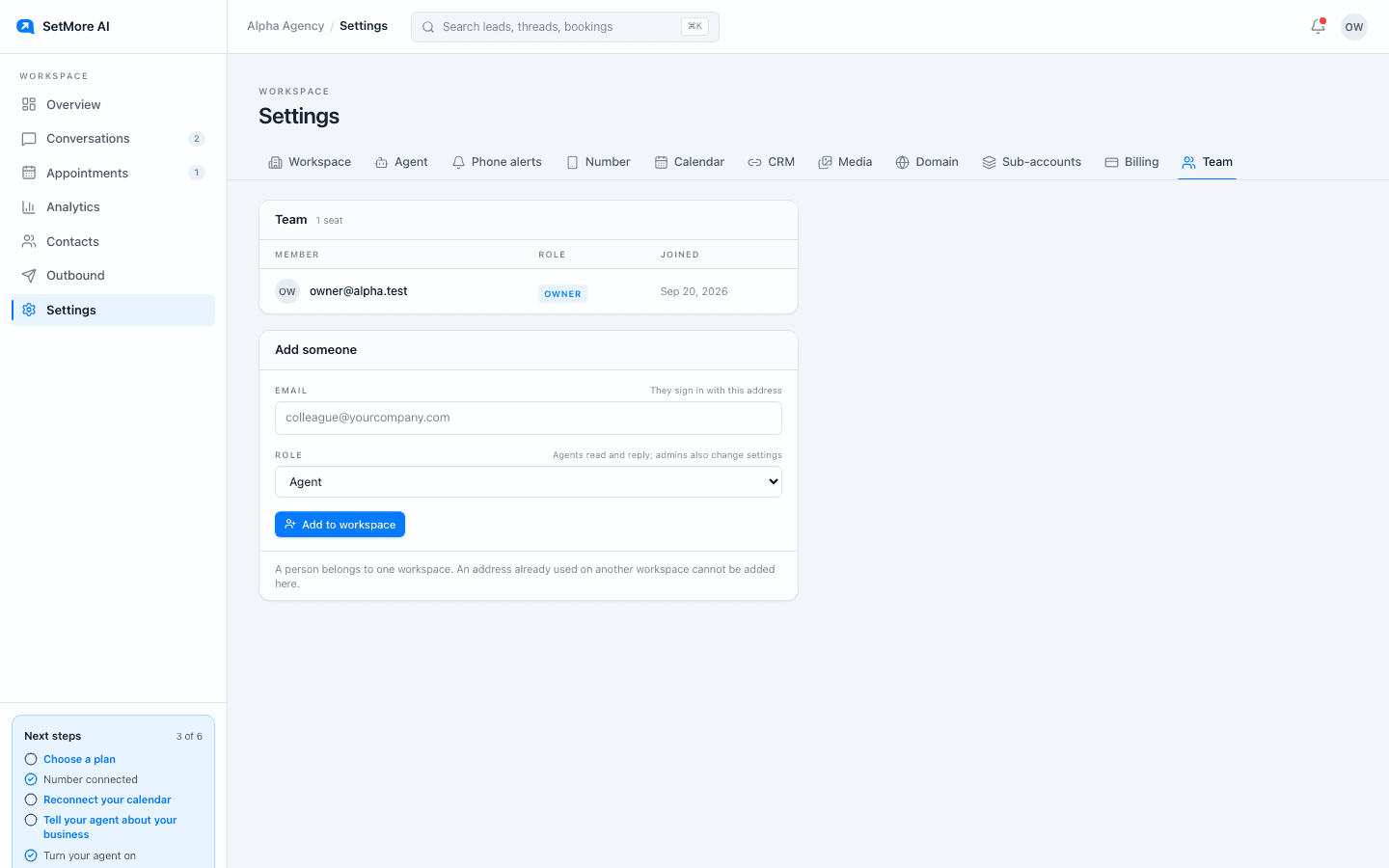Click the Media tab image icon
Screen dimensions: 1389x868
(x=825, y=162)
